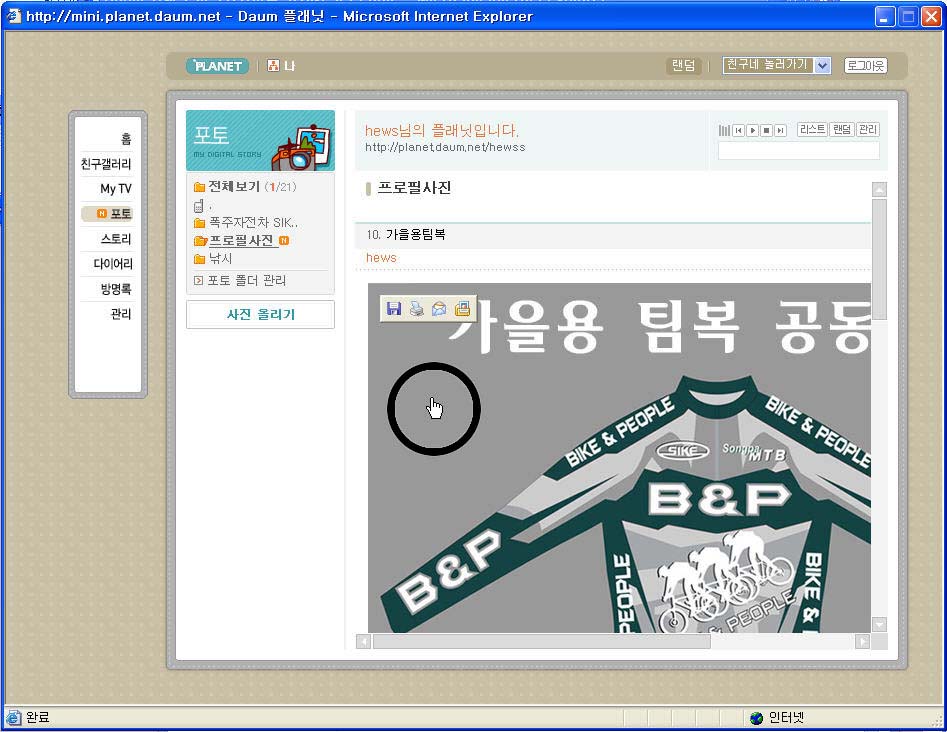Click the horizontal scrollbar left arrow
Viewport: 947px width, 732px height.
coord(363,641)
